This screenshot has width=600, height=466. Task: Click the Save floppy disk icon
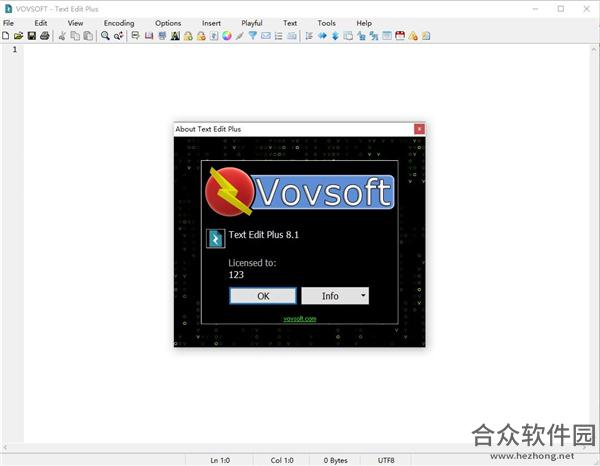point(32,36)
